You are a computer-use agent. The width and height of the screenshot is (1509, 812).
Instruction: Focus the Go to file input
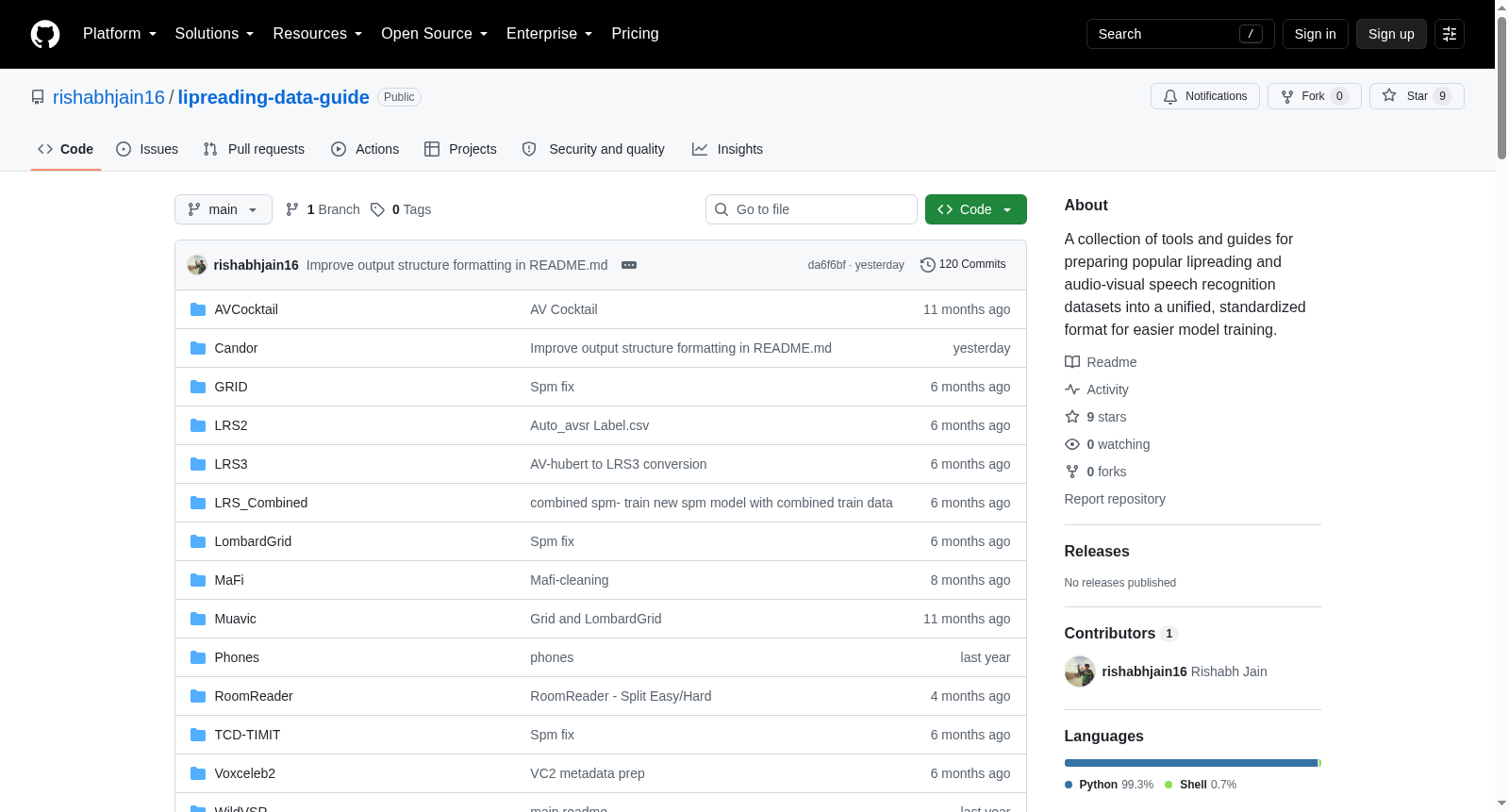[x=811, y=209]
